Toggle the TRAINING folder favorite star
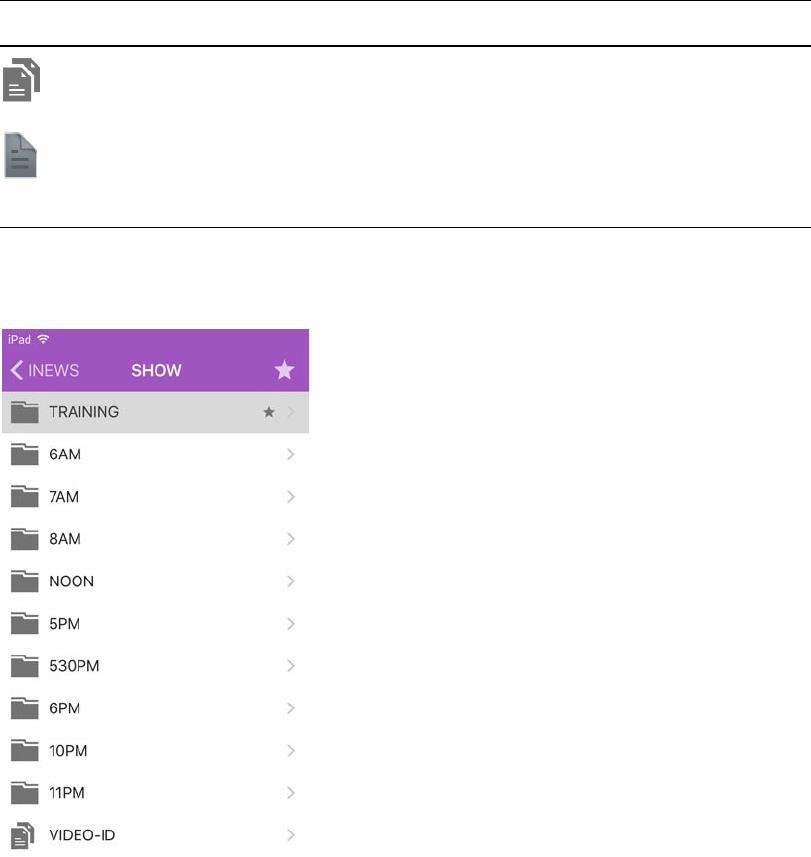The image size is (811, 857). pyautogui.click(x=268, y=412)
